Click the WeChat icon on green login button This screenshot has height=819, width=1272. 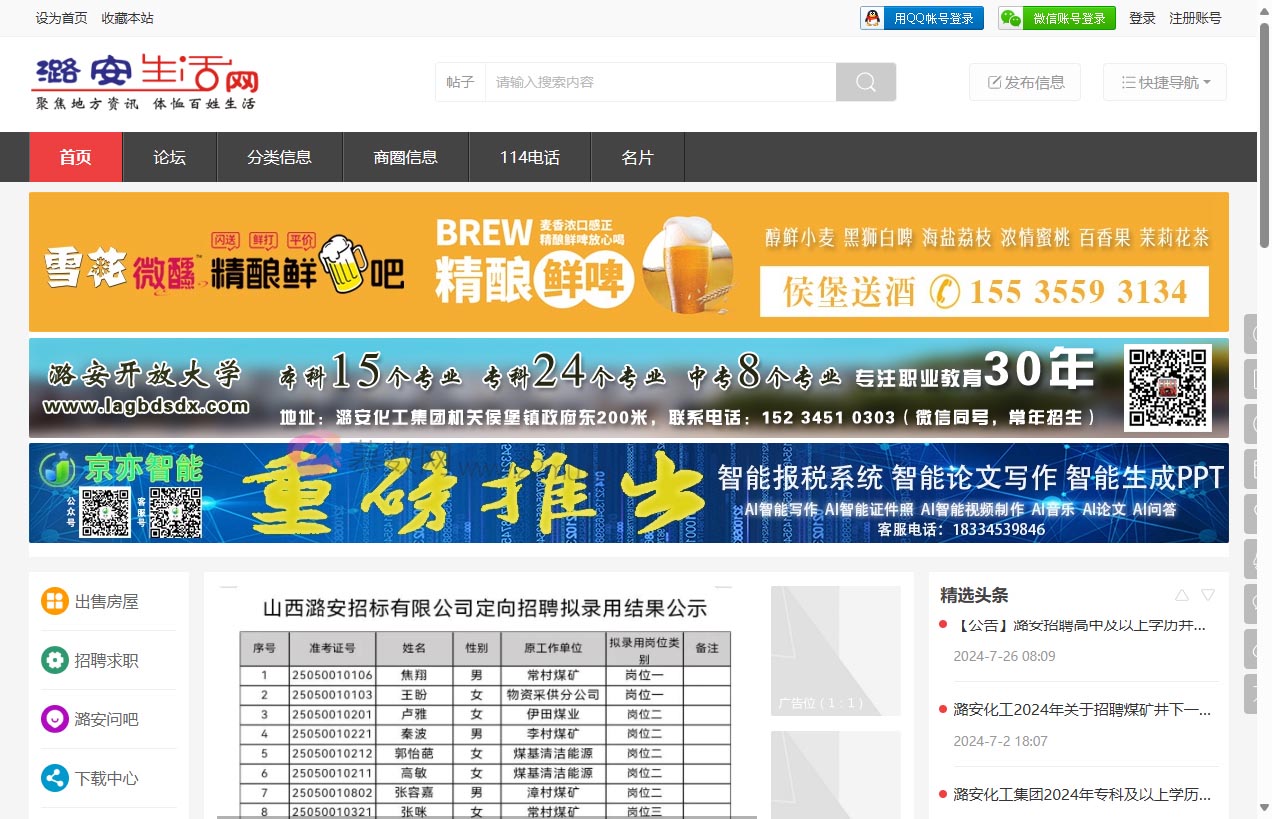[1010, 17]
